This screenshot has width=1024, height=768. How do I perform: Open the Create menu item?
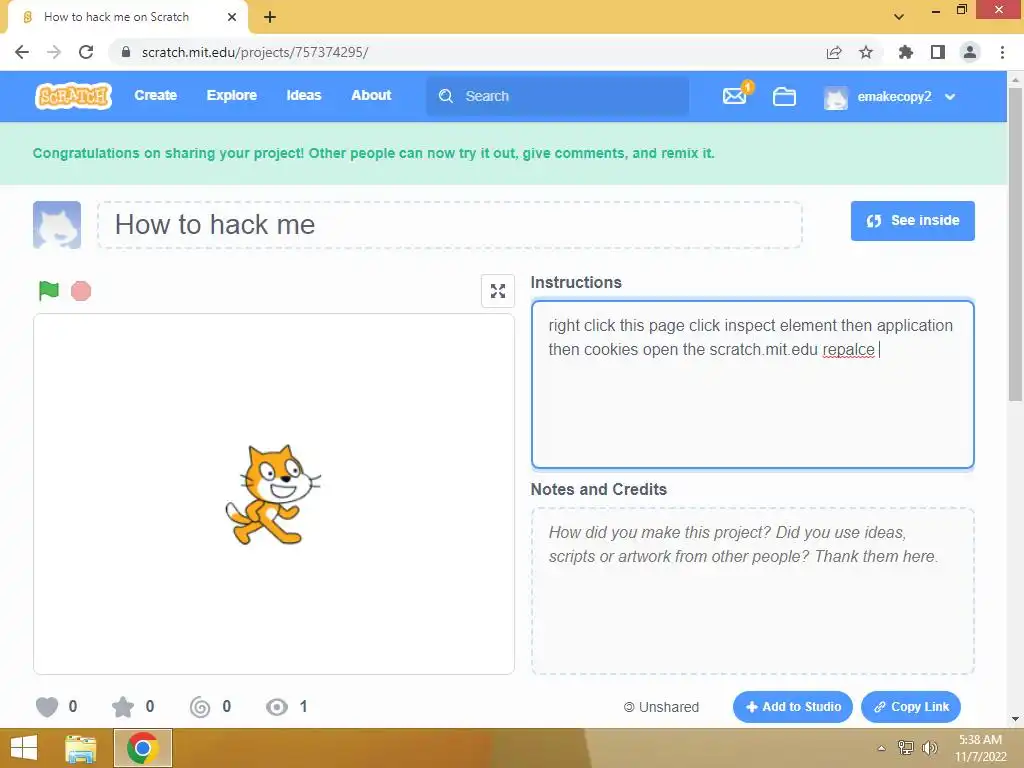point(155,95)
